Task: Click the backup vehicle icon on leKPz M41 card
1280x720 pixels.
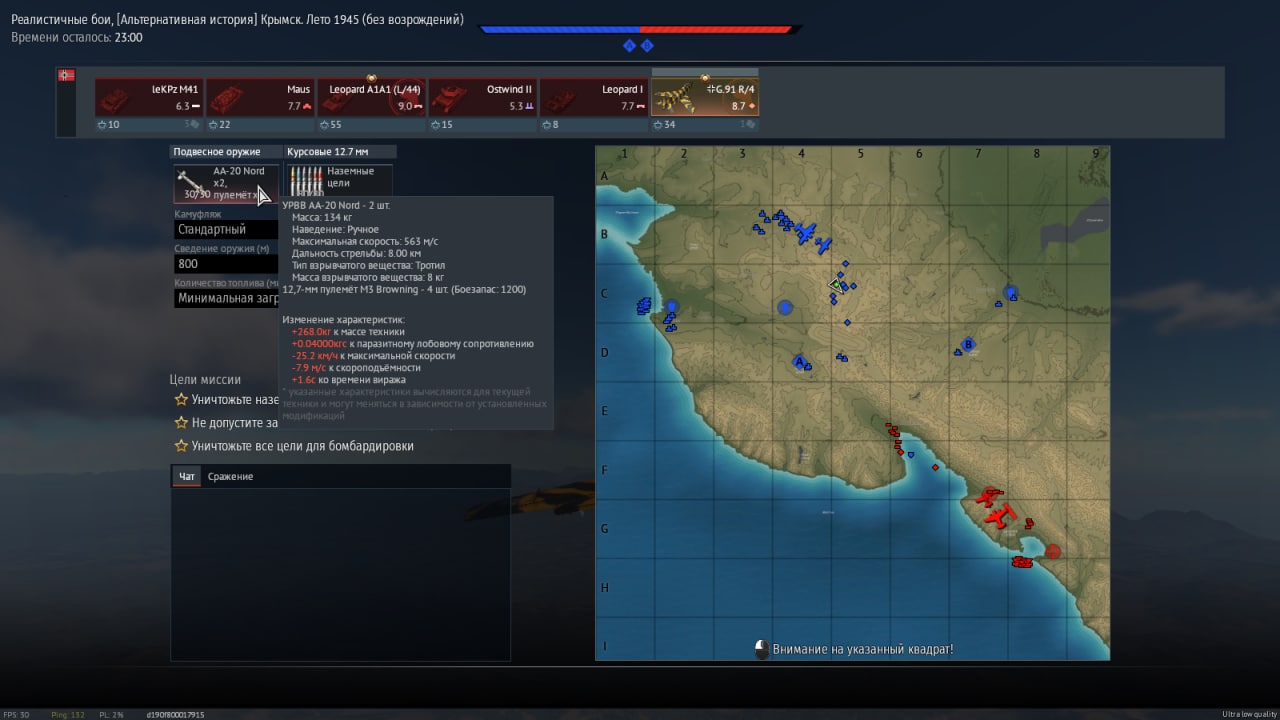Action: point(193,125)
